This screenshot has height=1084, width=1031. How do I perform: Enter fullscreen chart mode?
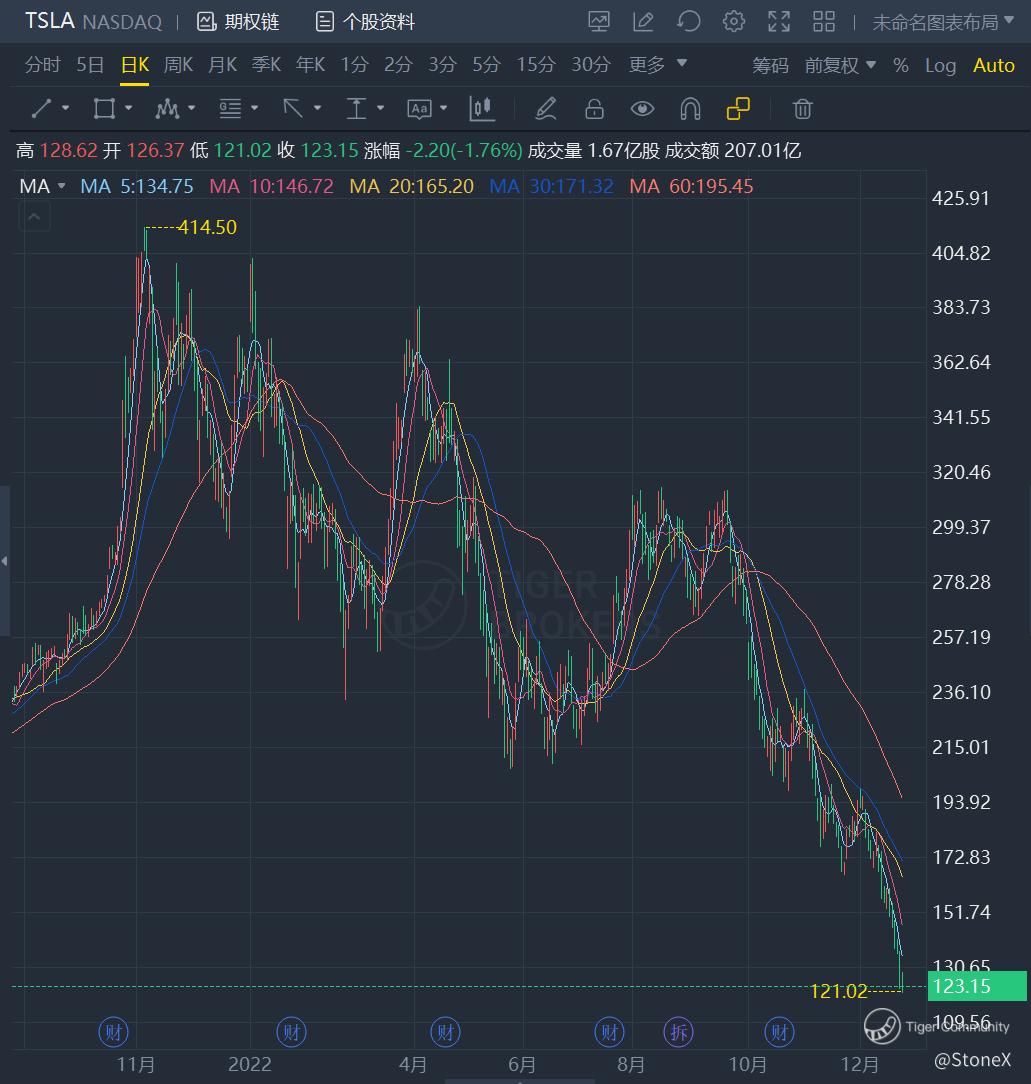coord(779,21)
